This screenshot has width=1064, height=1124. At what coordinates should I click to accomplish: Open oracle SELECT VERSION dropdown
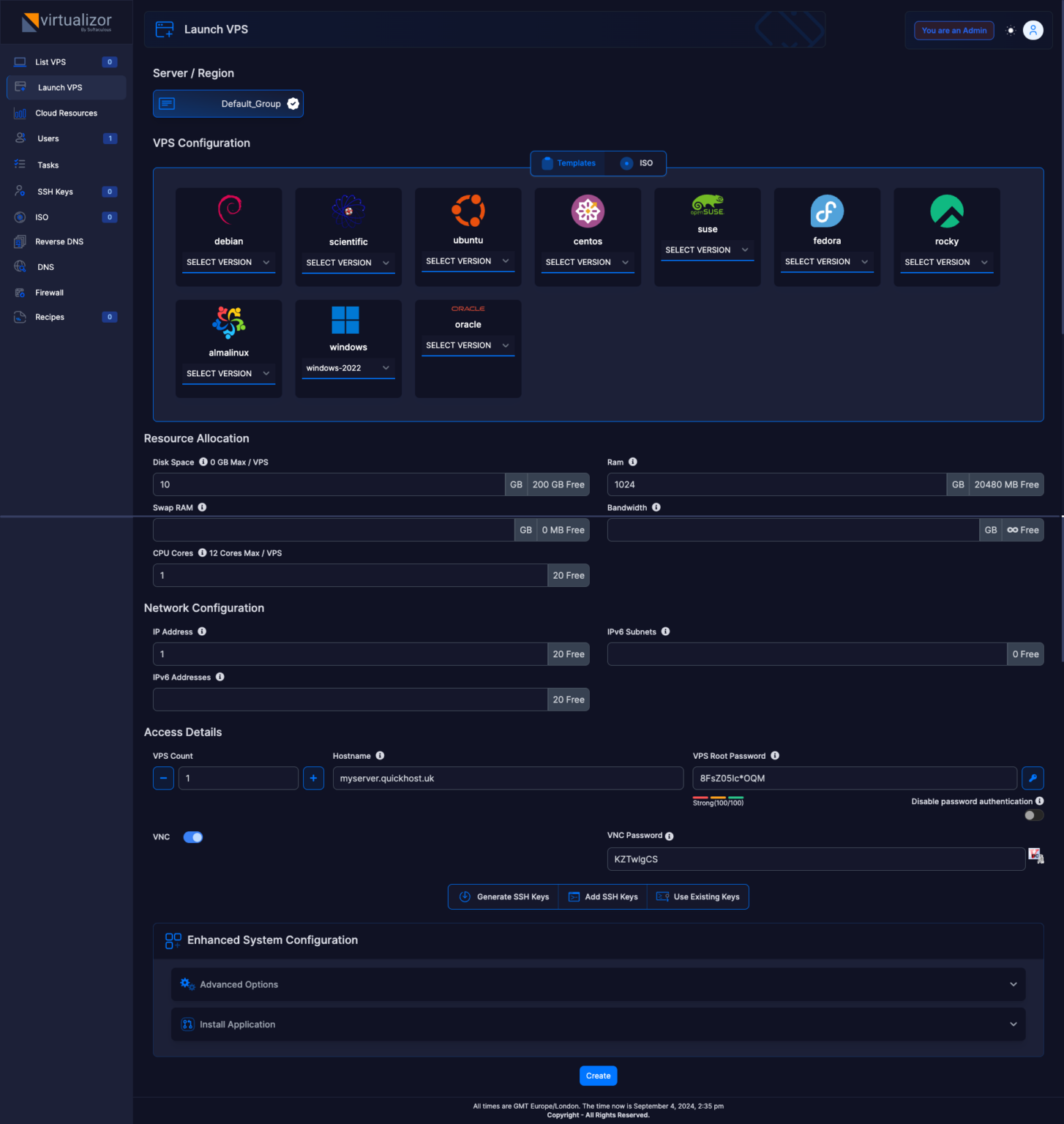[x=468, y=345]
